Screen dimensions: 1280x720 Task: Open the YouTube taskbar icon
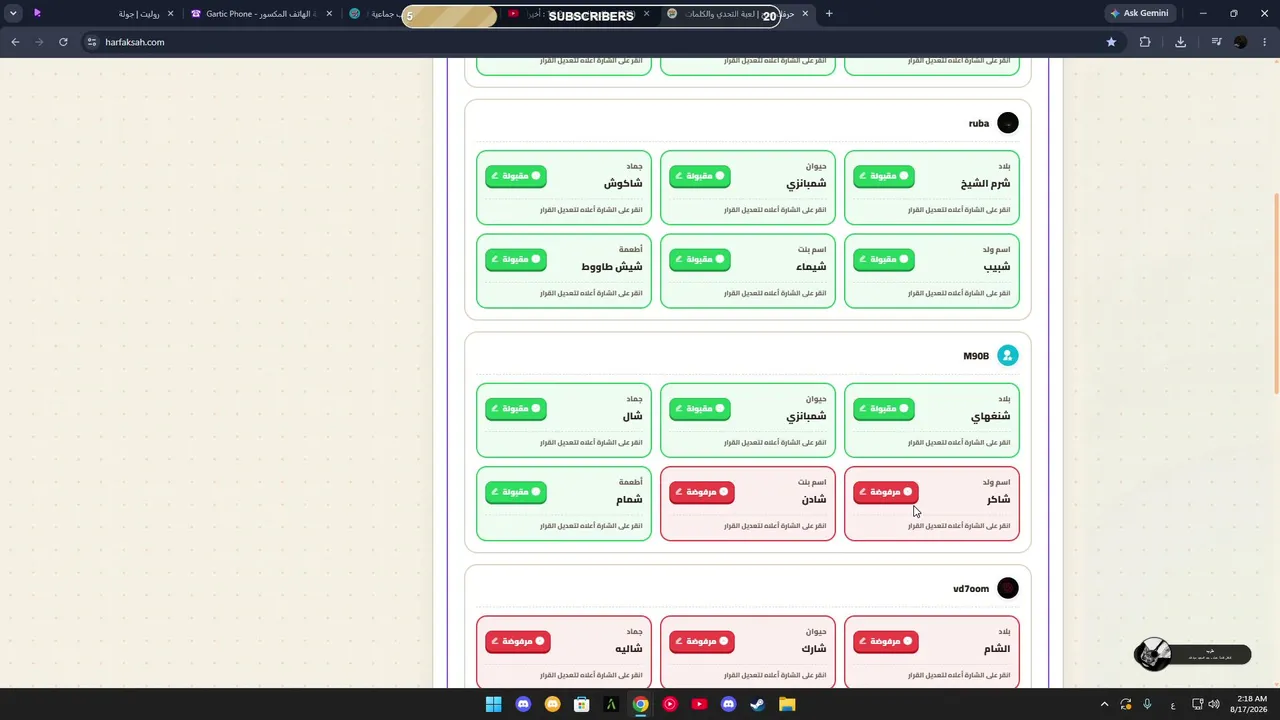699,704
